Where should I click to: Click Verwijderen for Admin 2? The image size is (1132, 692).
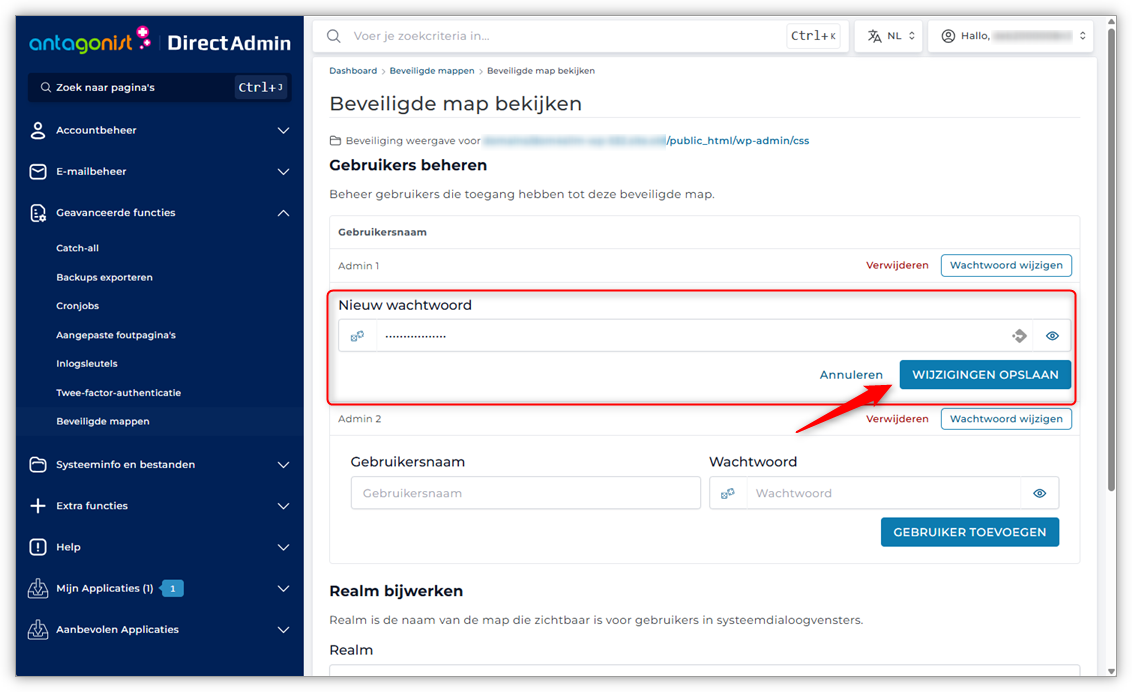(896, 419)
